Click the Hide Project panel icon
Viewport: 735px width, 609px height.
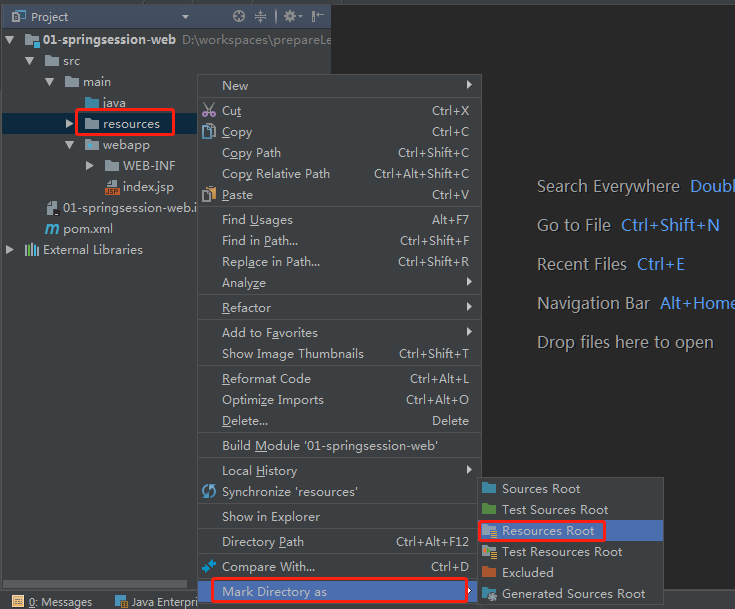(317, 16)
